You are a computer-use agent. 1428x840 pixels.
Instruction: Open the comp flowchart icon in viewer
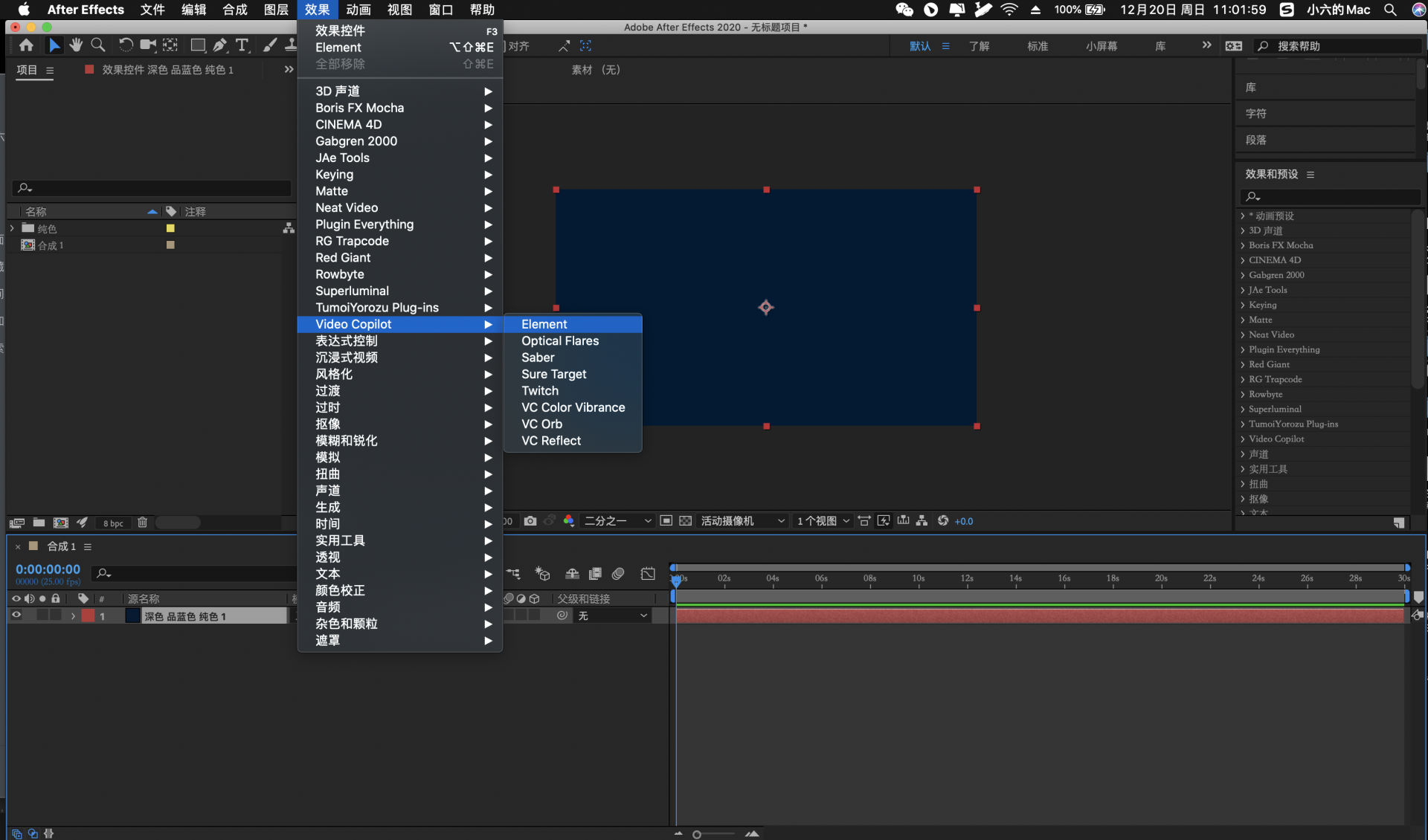point(922,521)
